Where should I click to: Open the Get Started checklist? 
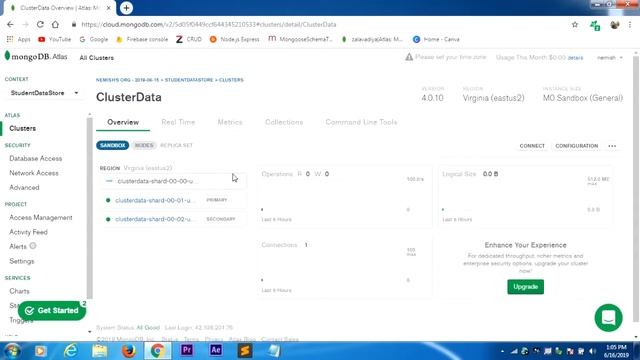click(x=52, y=311)
